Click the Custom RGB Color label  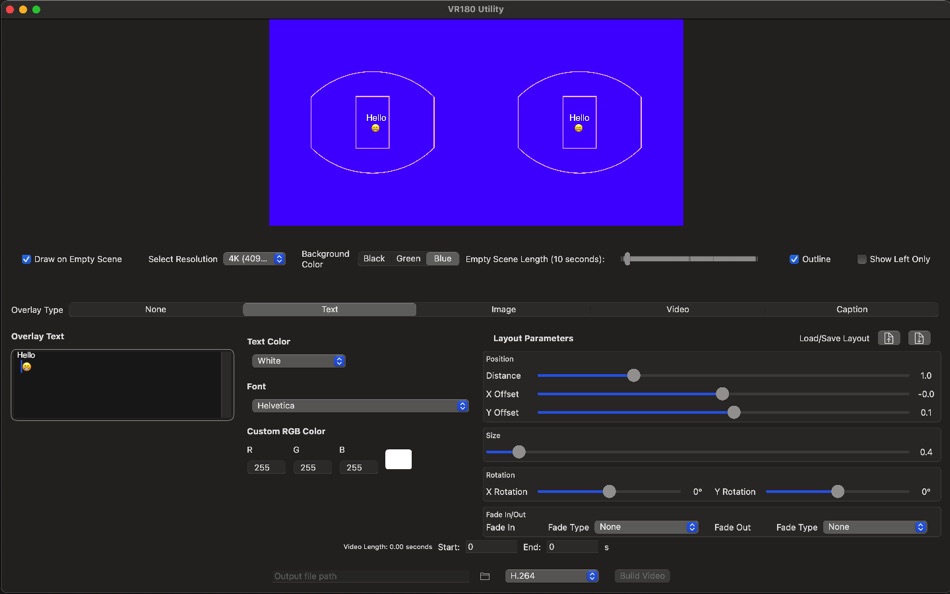(x=286, y=431)
